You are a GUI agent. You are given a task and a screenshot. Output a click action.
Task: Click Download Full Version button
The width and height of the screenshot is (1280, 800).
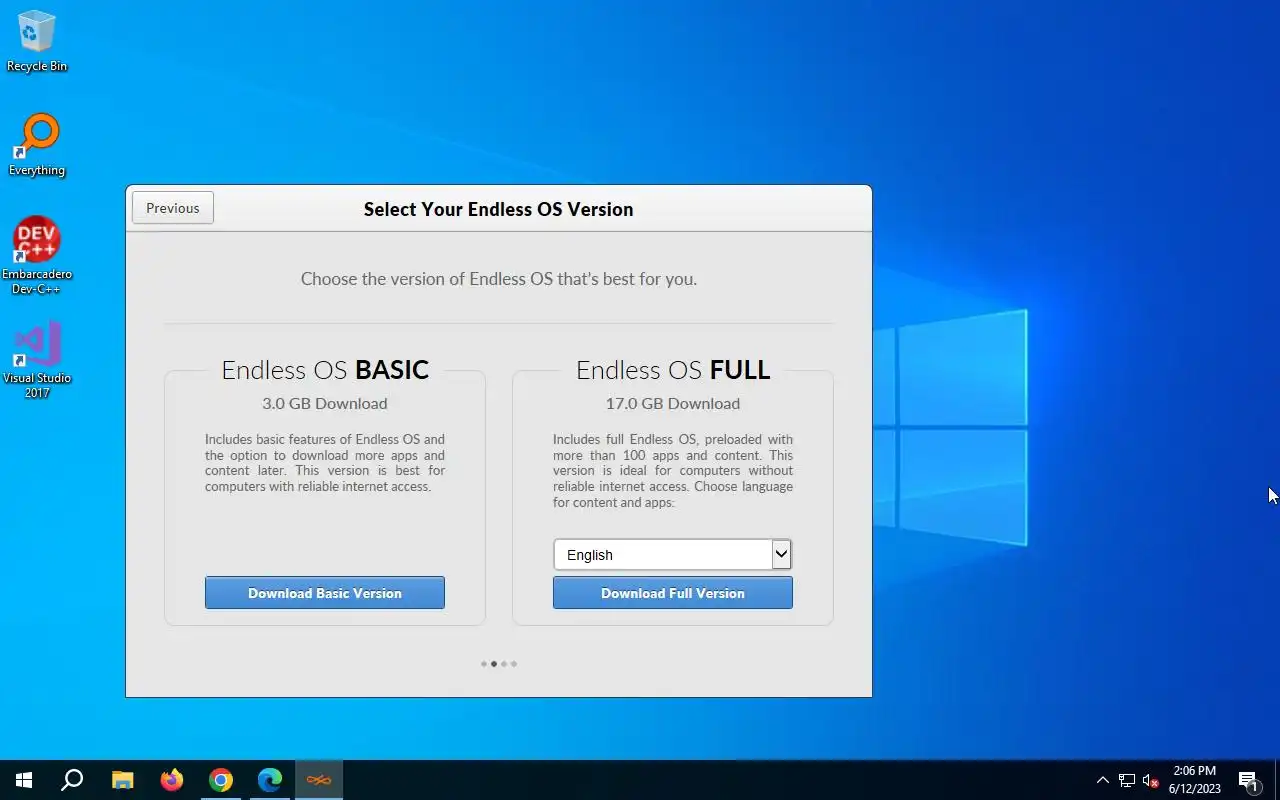click(673, 593)
